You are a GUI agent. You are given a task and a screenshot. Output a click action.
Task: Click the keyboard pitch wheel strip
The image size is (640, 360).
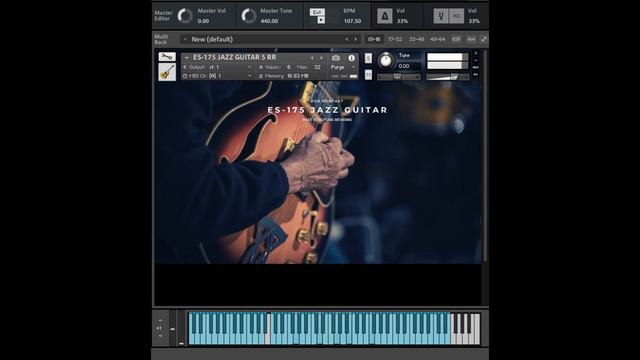pyautogui.click(x=173, y=329)
